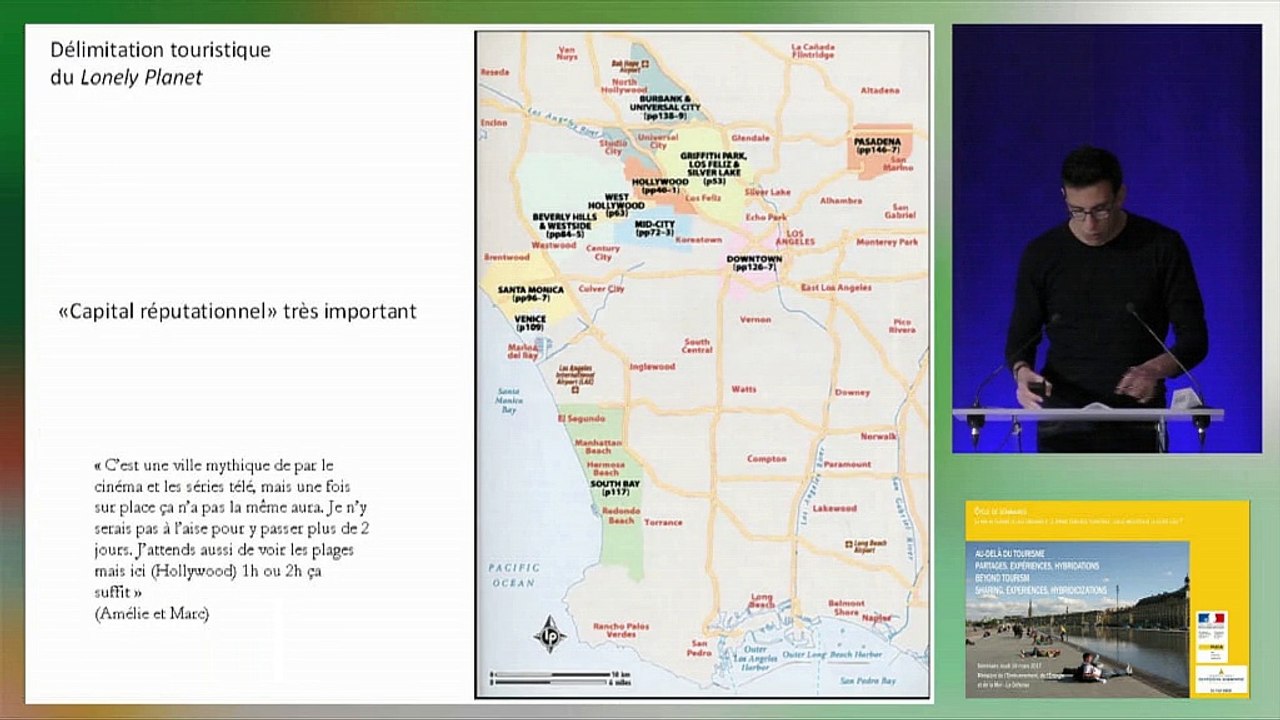Select the speaker video feed

coord(1107,239)
